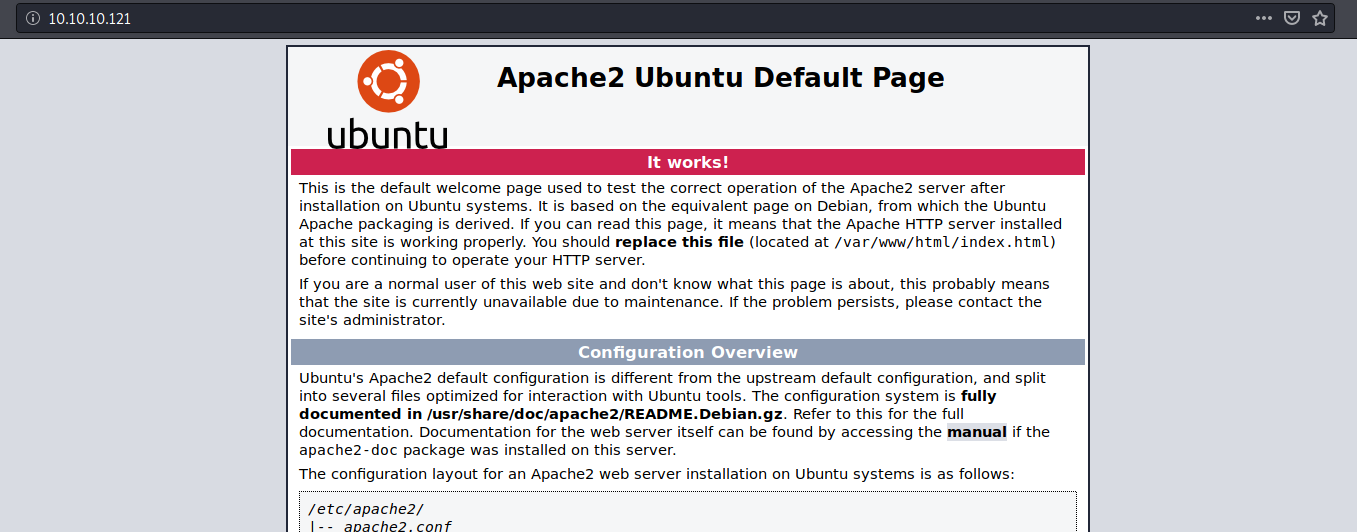Click the /var/www/html/index.html path text
Image resolution: width=1357 pixels, height=532 pixels.
[x=941, y=242]
